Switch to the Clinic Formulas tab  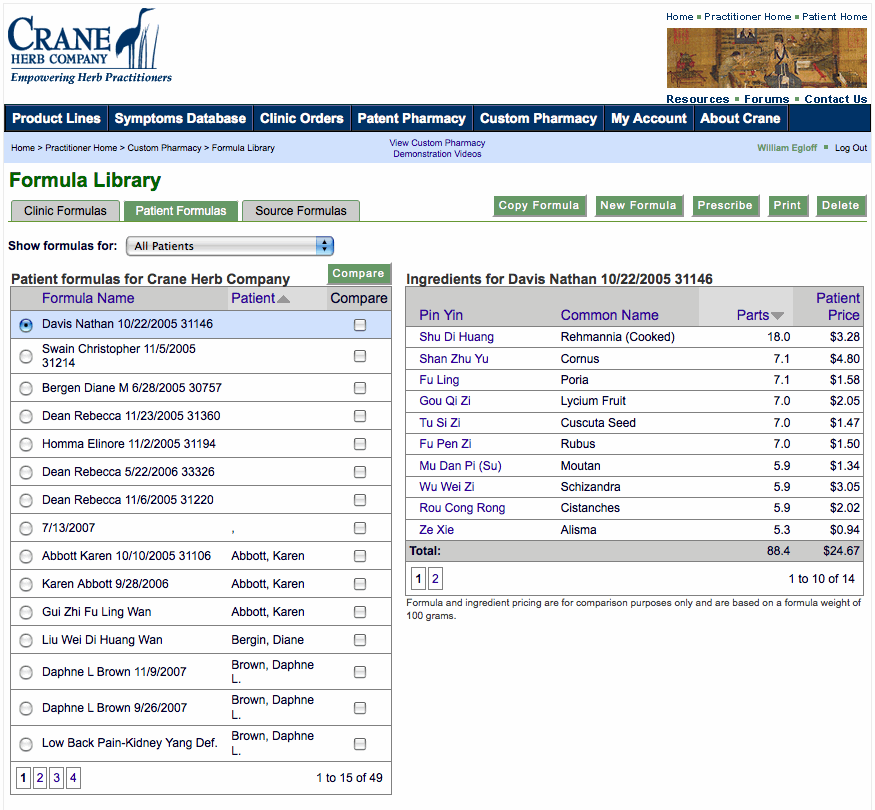point(65,211)
